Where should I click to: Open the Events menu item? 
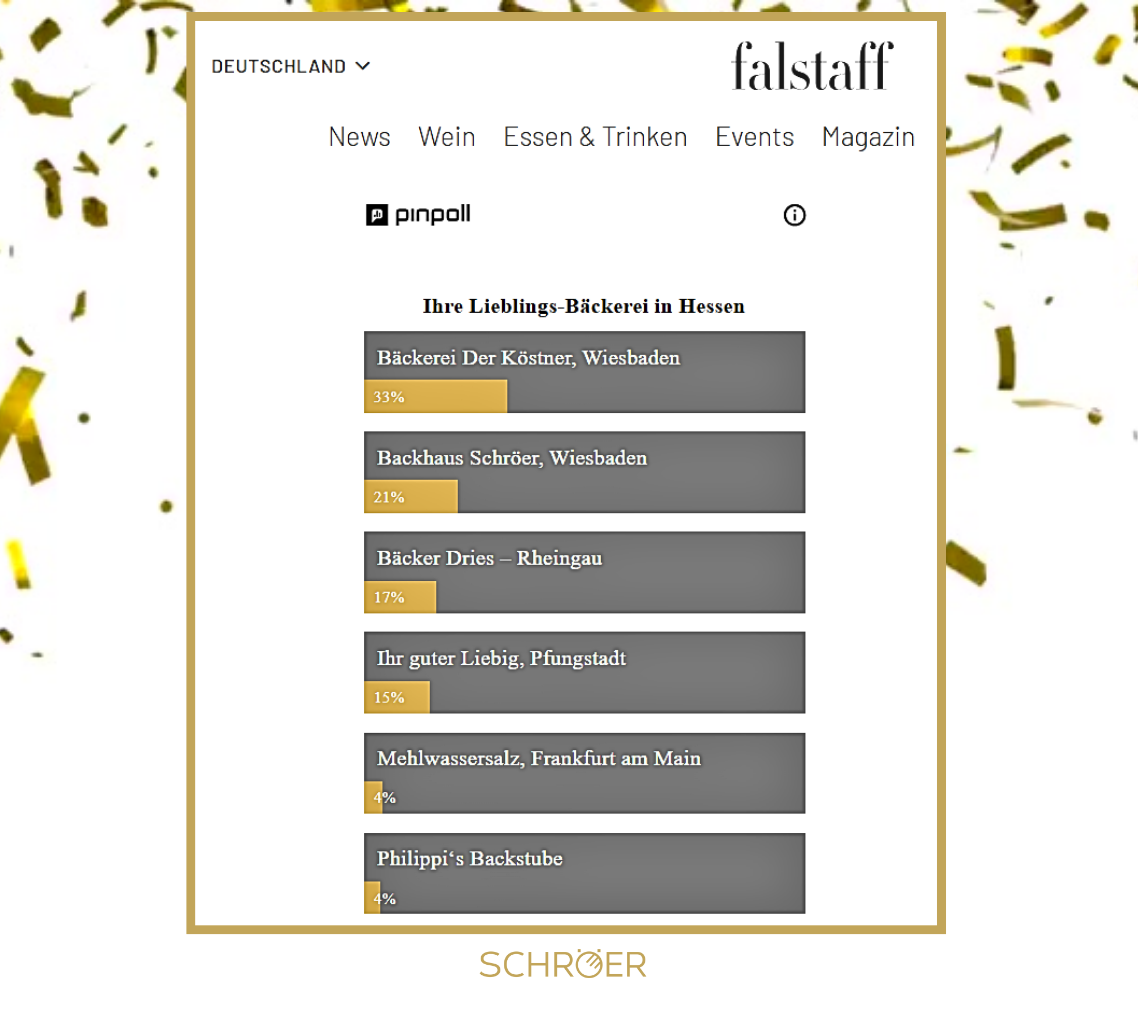pos(754,137)
